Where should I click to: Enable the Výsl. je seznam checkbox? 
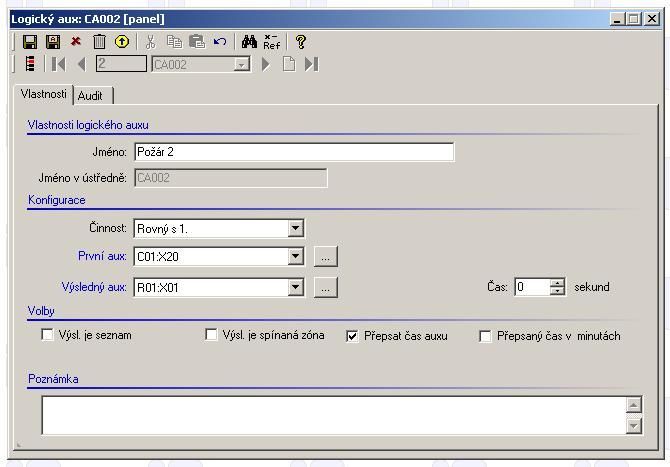(x=47, y=336)
